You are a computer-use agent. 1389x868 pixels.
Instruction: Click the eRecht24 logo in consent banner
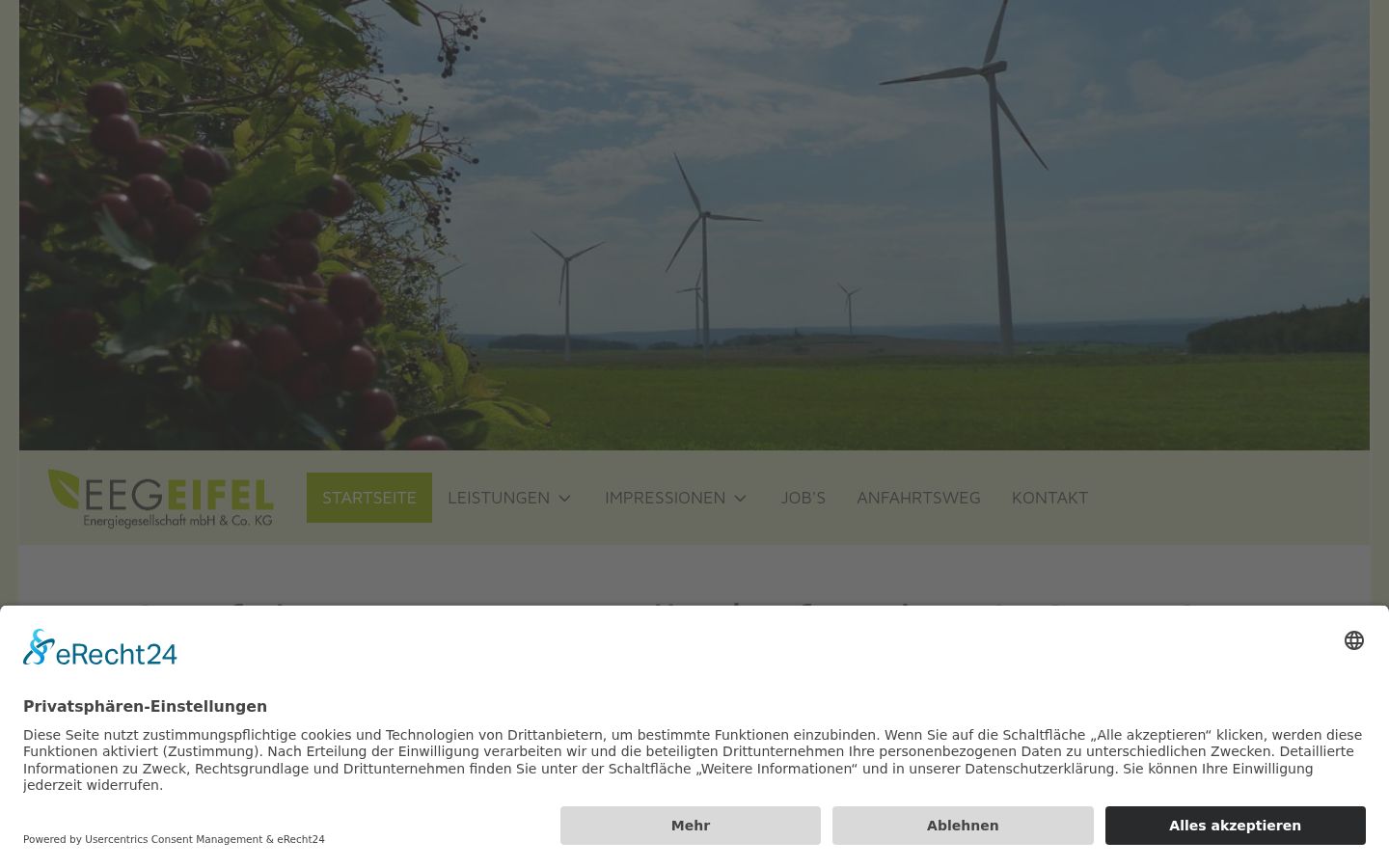100,647
